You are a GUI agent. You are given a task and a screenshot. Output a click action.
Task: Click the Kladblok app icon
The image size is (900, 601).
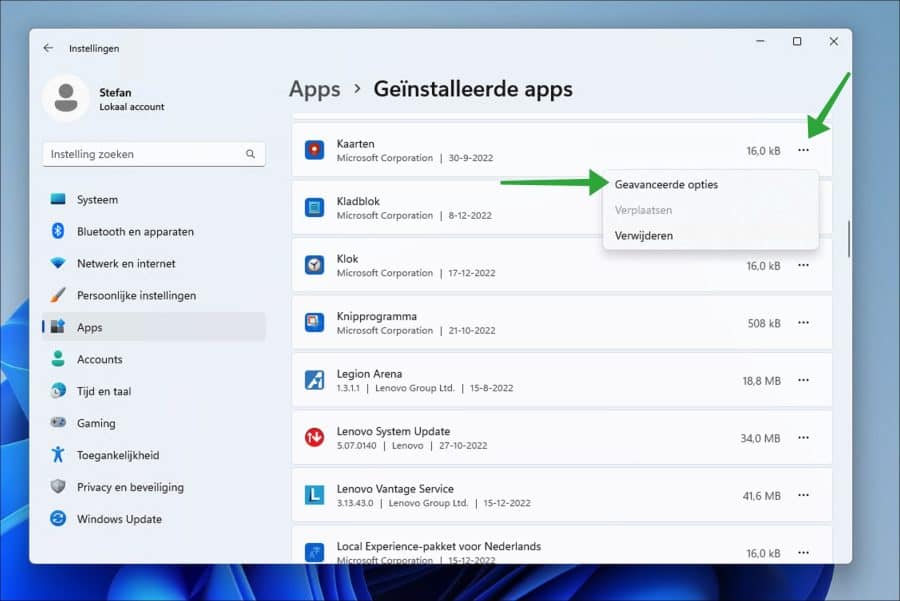[315, 208]
